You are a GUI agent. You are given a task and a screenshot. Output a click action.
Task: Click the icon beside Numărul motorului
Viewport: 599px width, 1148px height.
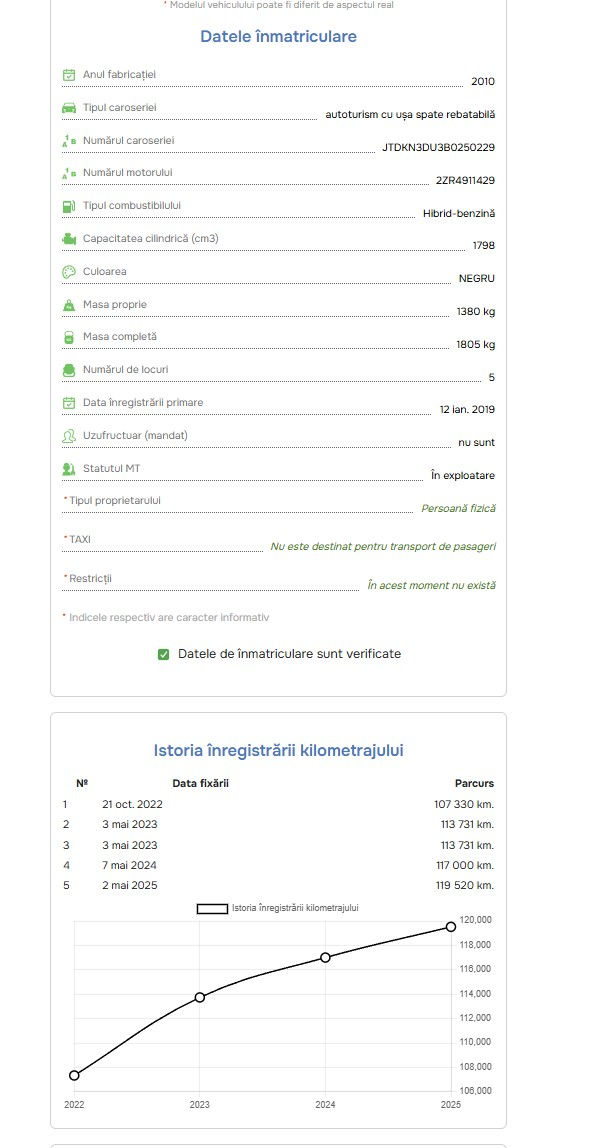pos(69,174)
